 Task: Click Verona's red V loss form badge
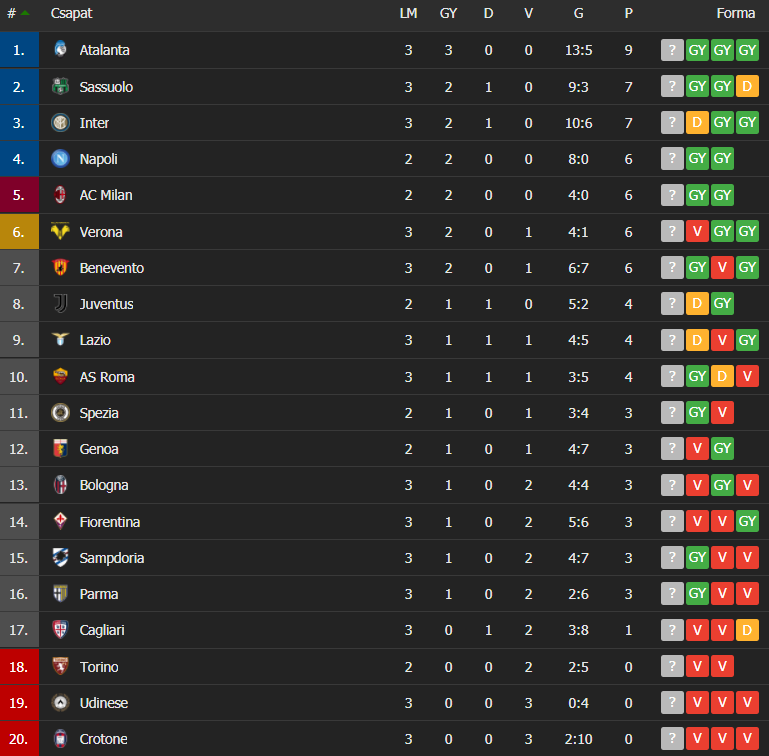pyautogui.click(x=697, y=231)
